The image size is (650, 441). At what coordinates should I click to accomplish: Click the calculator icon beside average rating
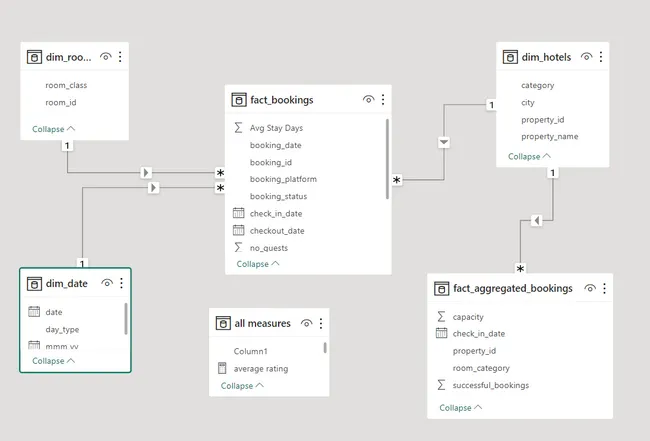click(222, 368)
